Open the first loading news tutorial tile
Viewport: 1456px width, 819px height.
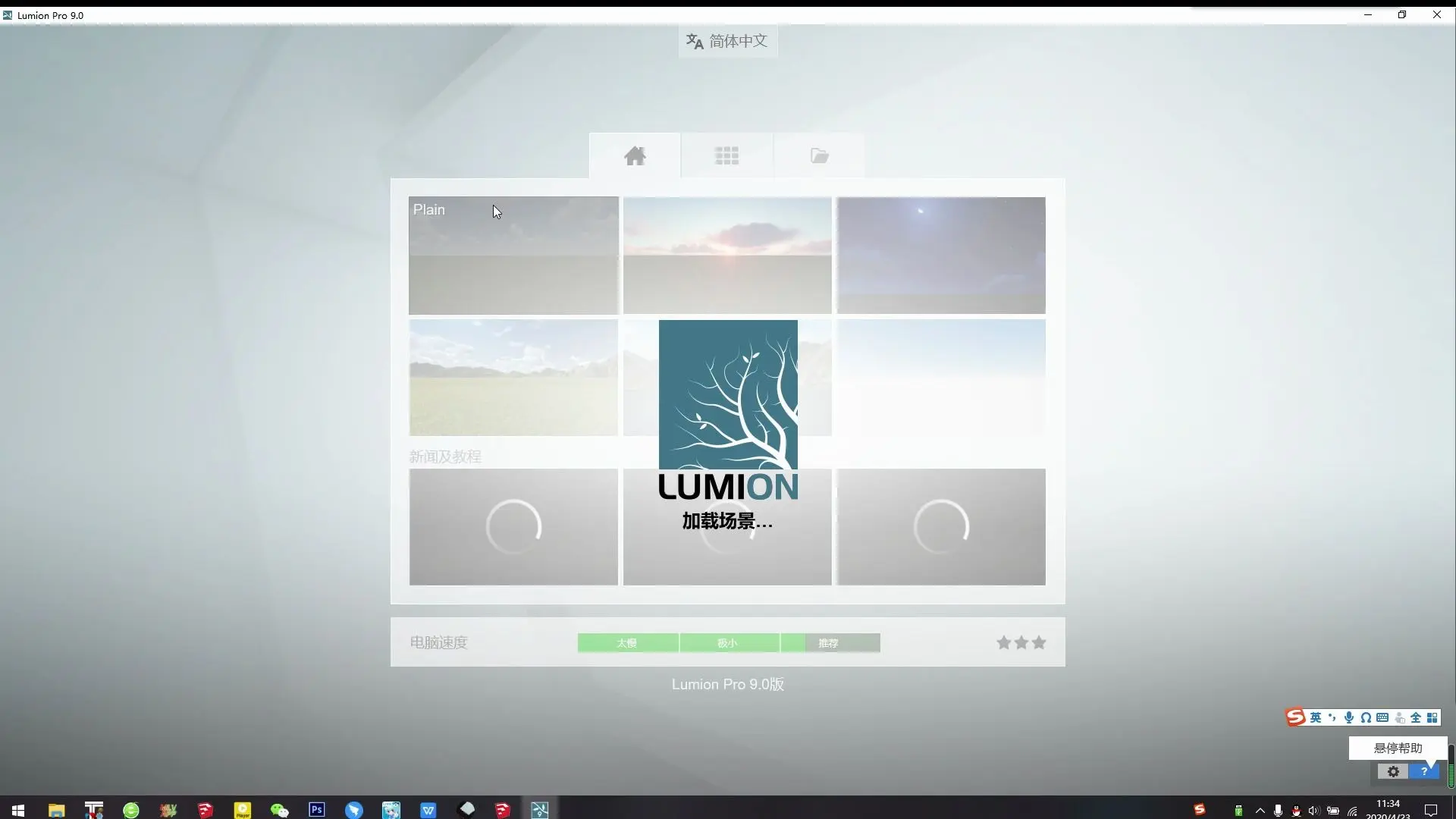pos(513,527)
